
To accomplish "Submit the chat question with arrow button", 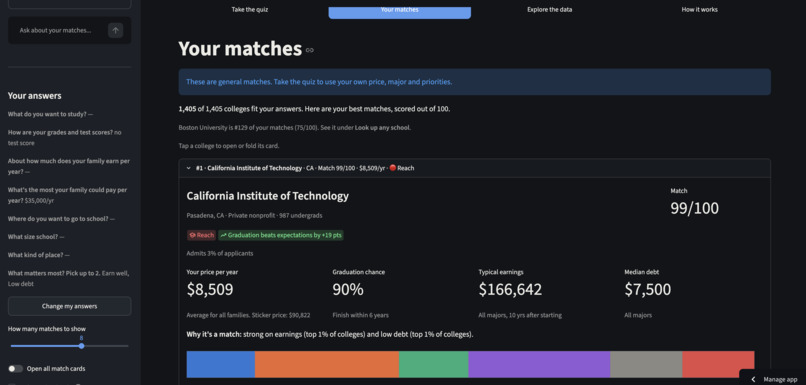I will click(115, 30).
